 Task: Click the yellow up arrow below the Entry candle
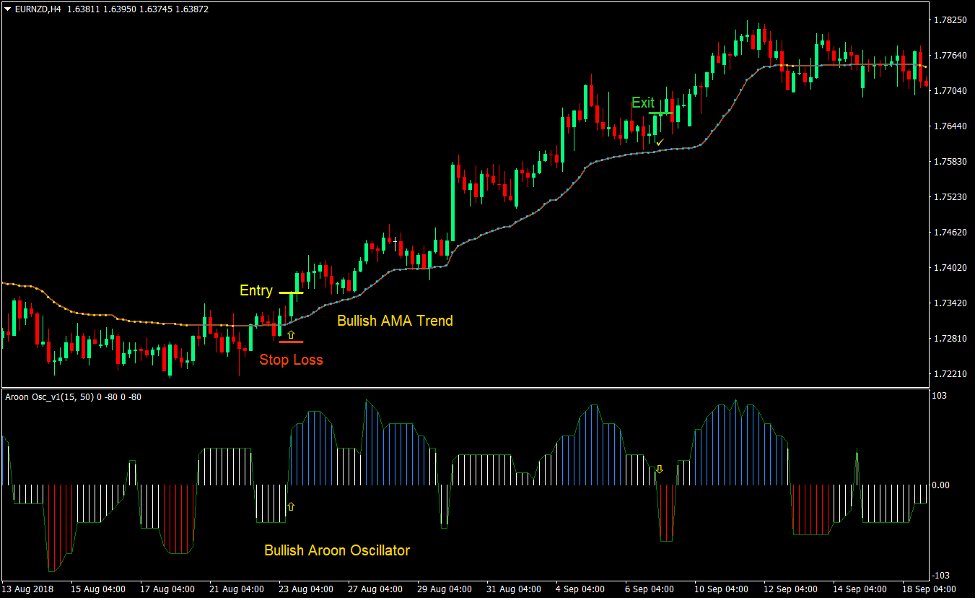(290, 334)
